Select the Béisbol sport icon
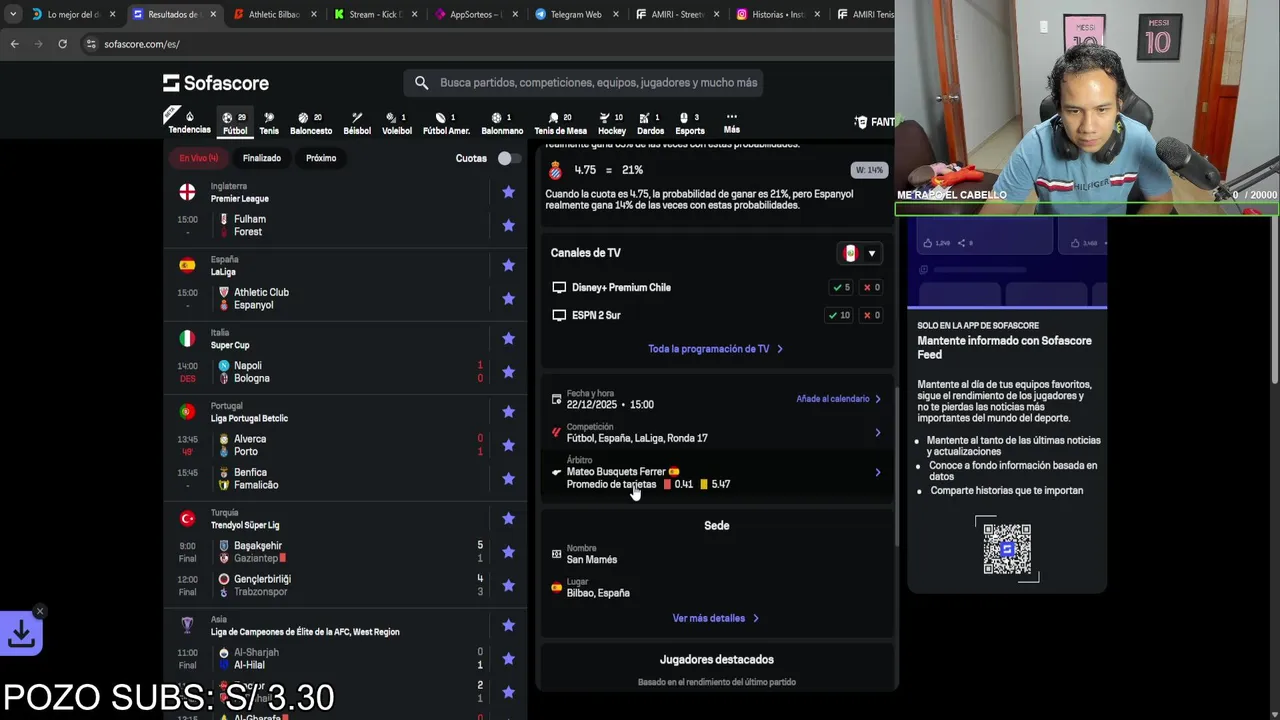 coord(357,122)
